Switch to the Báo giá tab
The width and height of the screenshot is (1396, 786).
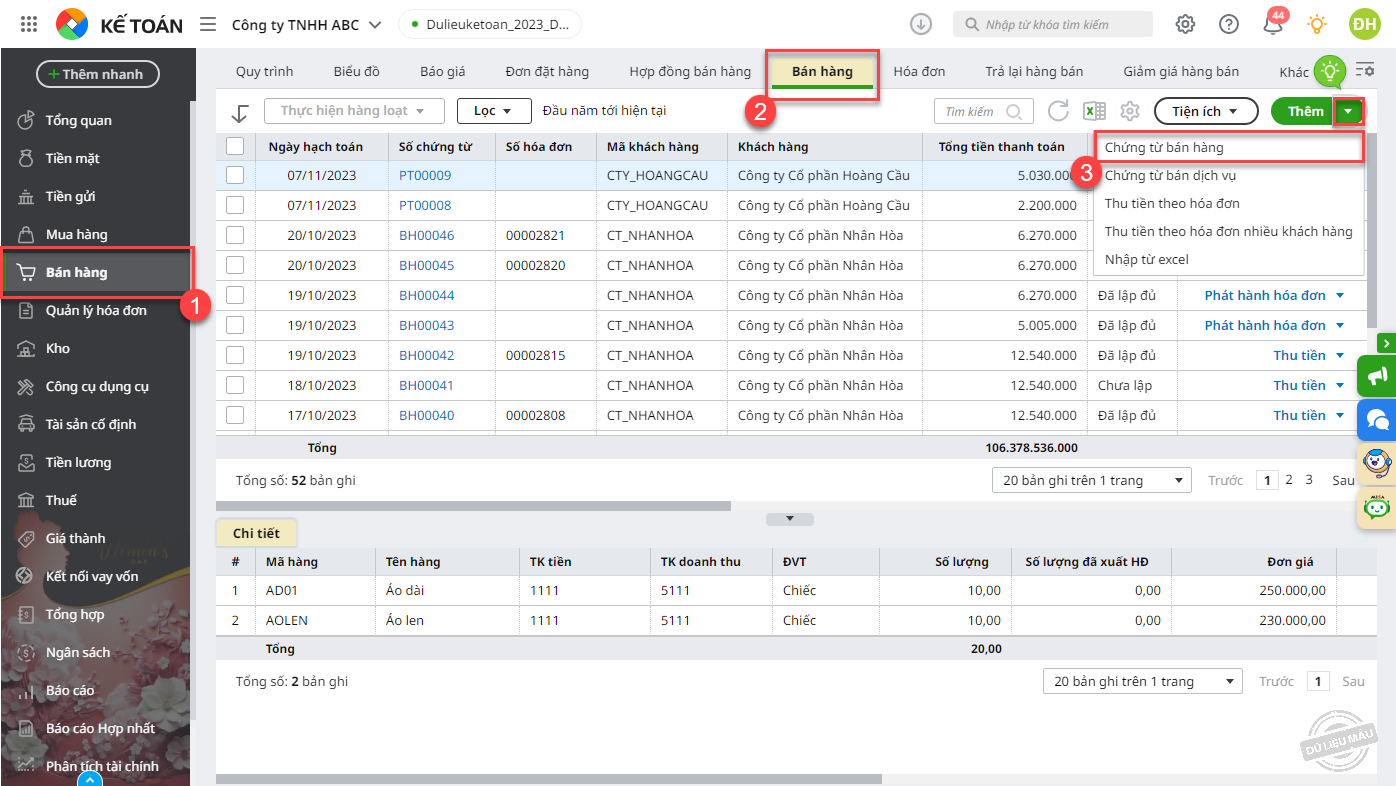pos(443,72)
